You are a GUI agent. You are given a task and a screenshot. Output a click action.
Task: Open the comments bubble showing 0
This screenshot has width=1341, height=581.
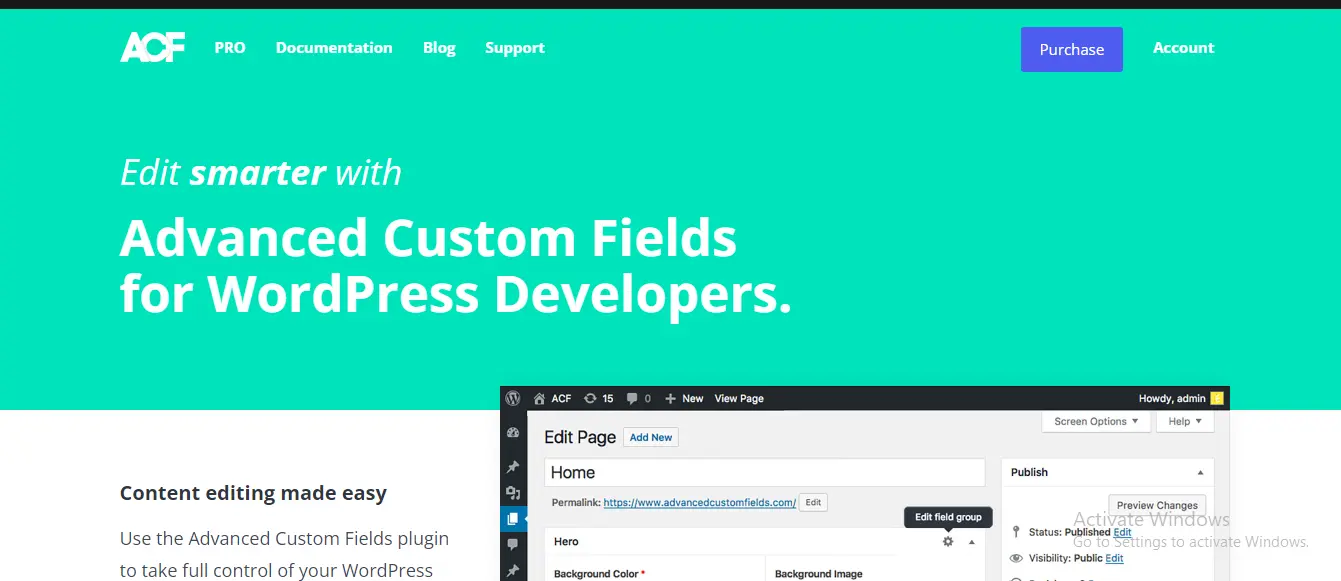639,398
